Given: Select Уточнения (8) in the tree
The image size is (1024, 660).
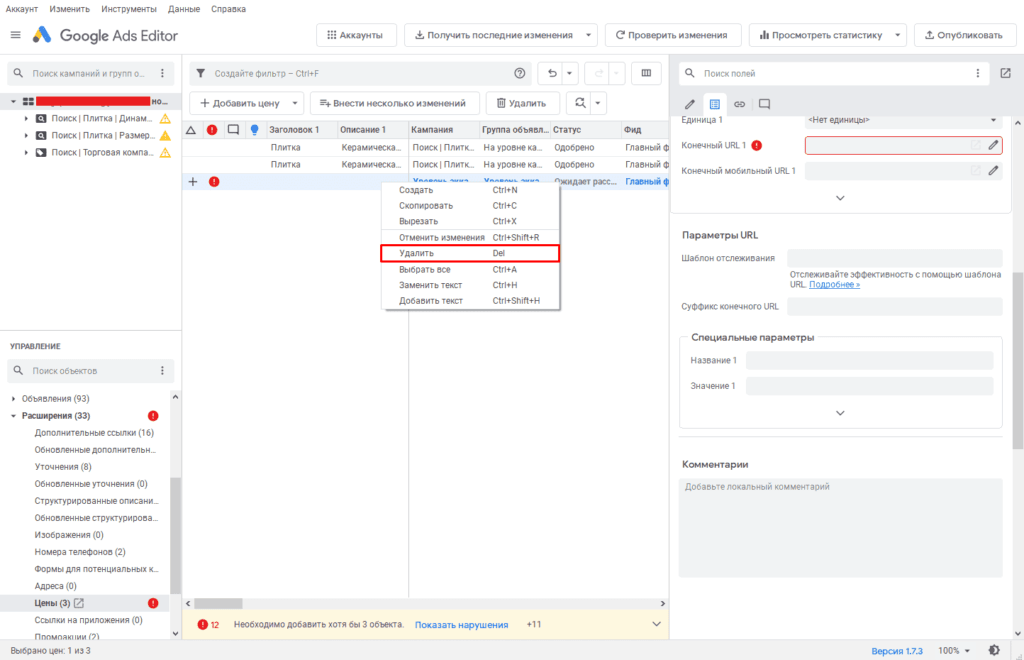Looking at the screenshot, I should click(63, 467).
